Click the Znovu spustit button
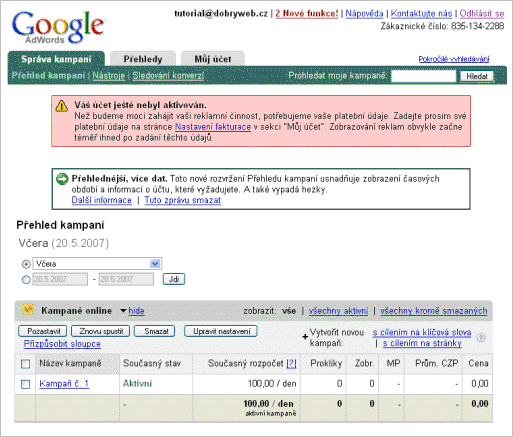Viewport: 513px width, 437px height. [x=101, y=331]
